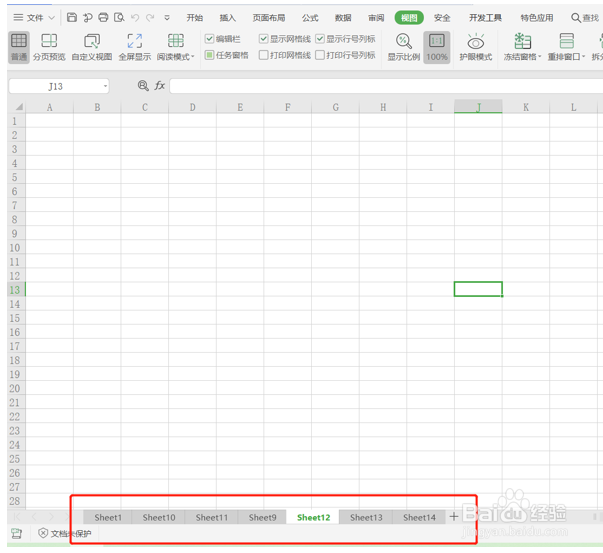Open the 文件 menu dropdown
The image size is (603, 553).
[x=34, y=18]
